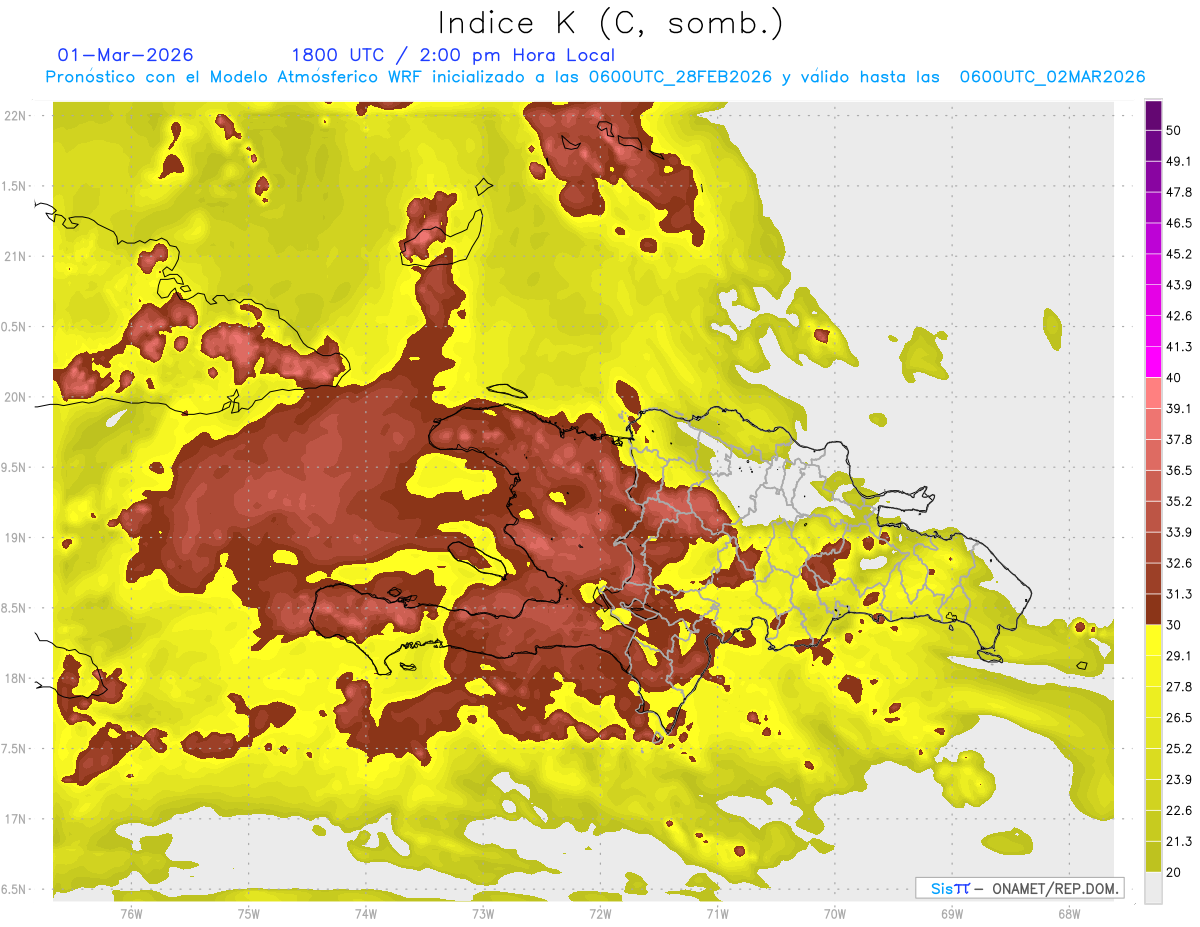The height and width of the screenshot is (927, 1200).
Task: Click the color scale value "46.5"
Action: pos(1179,223)
